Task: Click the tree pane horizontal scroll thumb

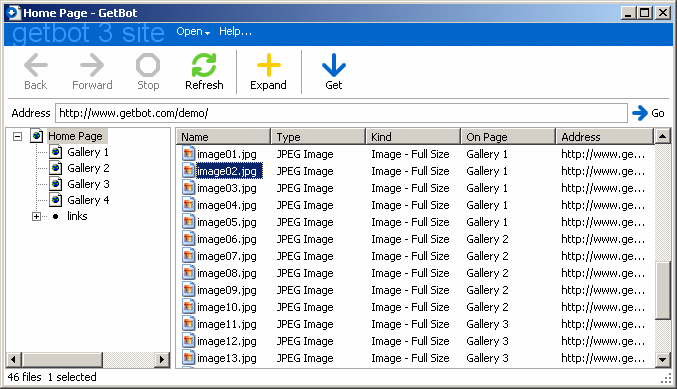Action: coord(62,359)
